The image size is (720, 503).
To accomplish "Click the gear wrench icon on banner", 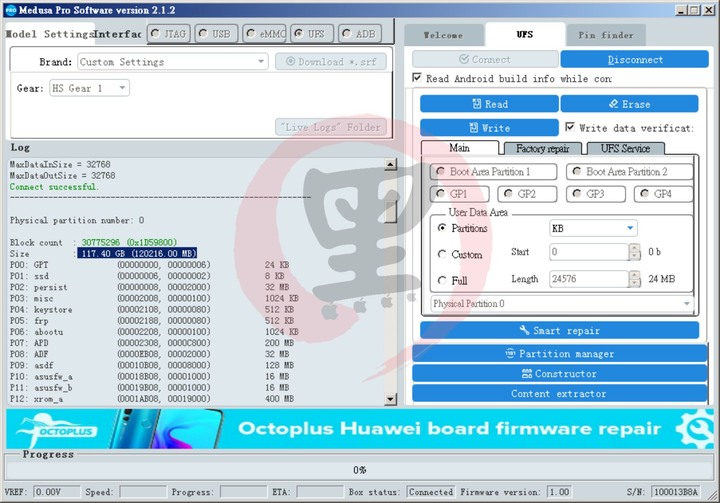I will [x=695, y=428].
